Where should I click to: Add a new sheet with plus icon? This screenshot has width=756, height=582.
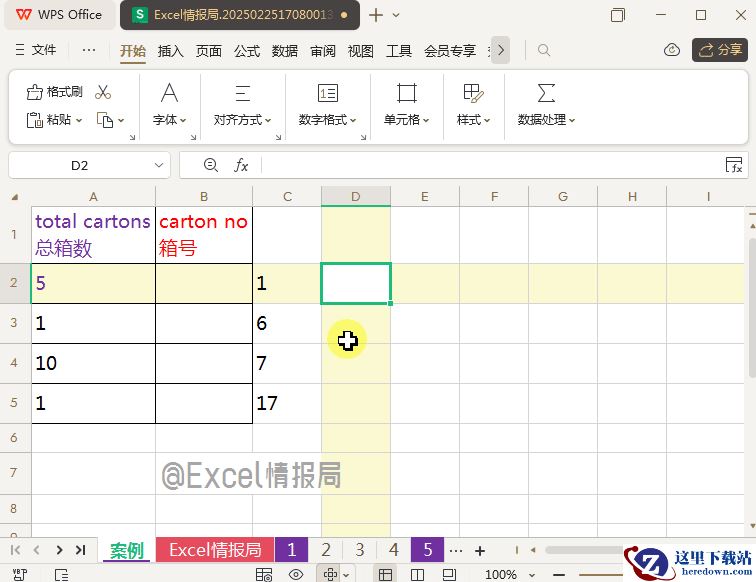(480, 551)
